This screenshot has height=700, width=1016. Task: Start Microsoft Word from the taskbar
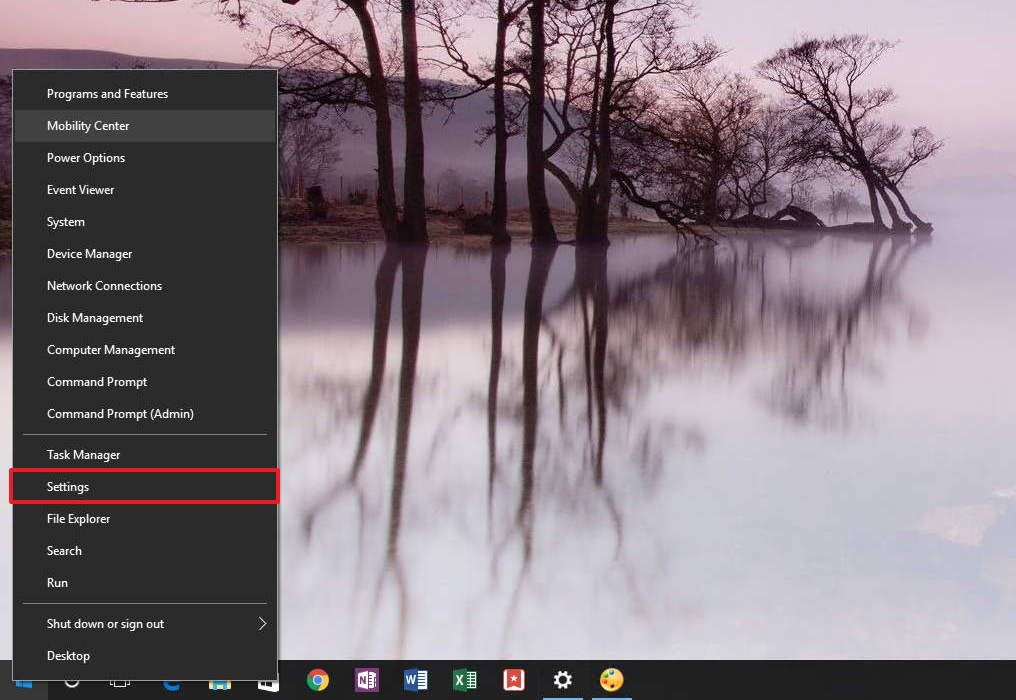click(x=415, y=681)
